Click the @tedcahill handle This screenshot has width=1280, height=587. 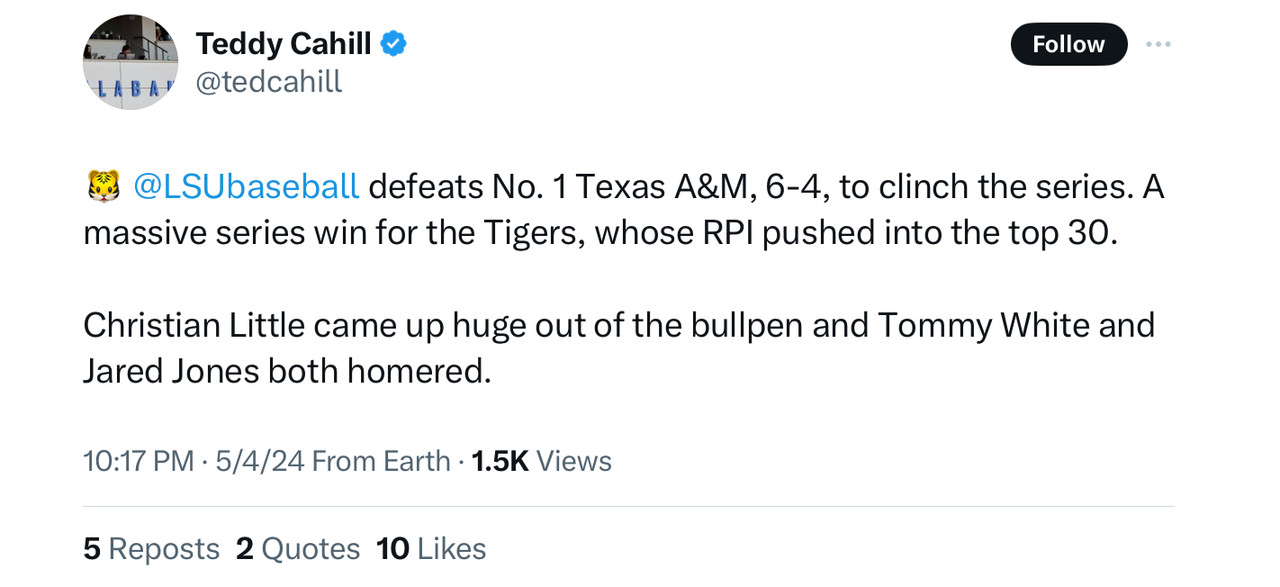click(269, 82)
